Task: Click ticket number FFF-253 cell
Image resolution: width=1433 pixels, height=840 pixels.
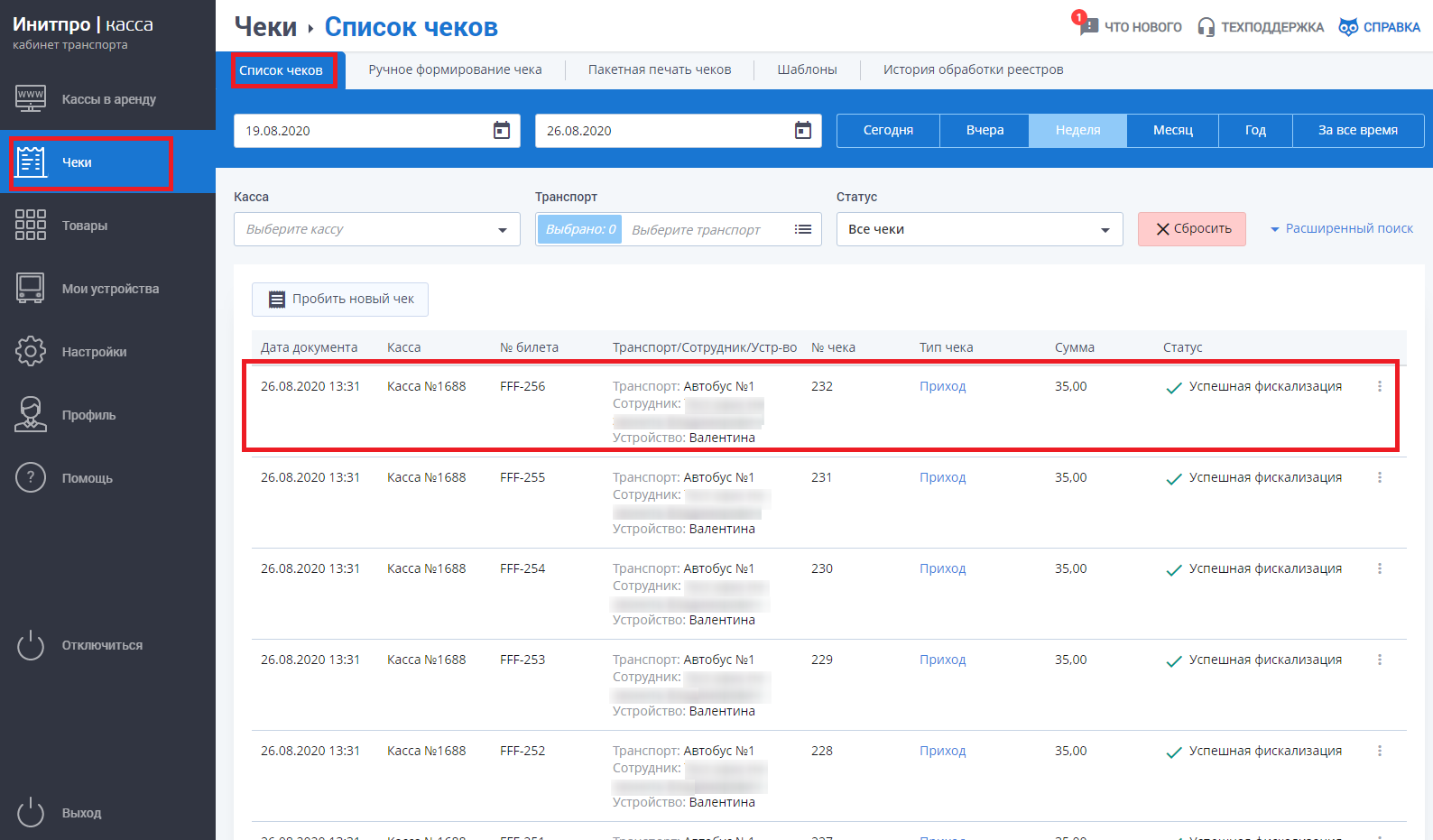Action: (522, 660)
